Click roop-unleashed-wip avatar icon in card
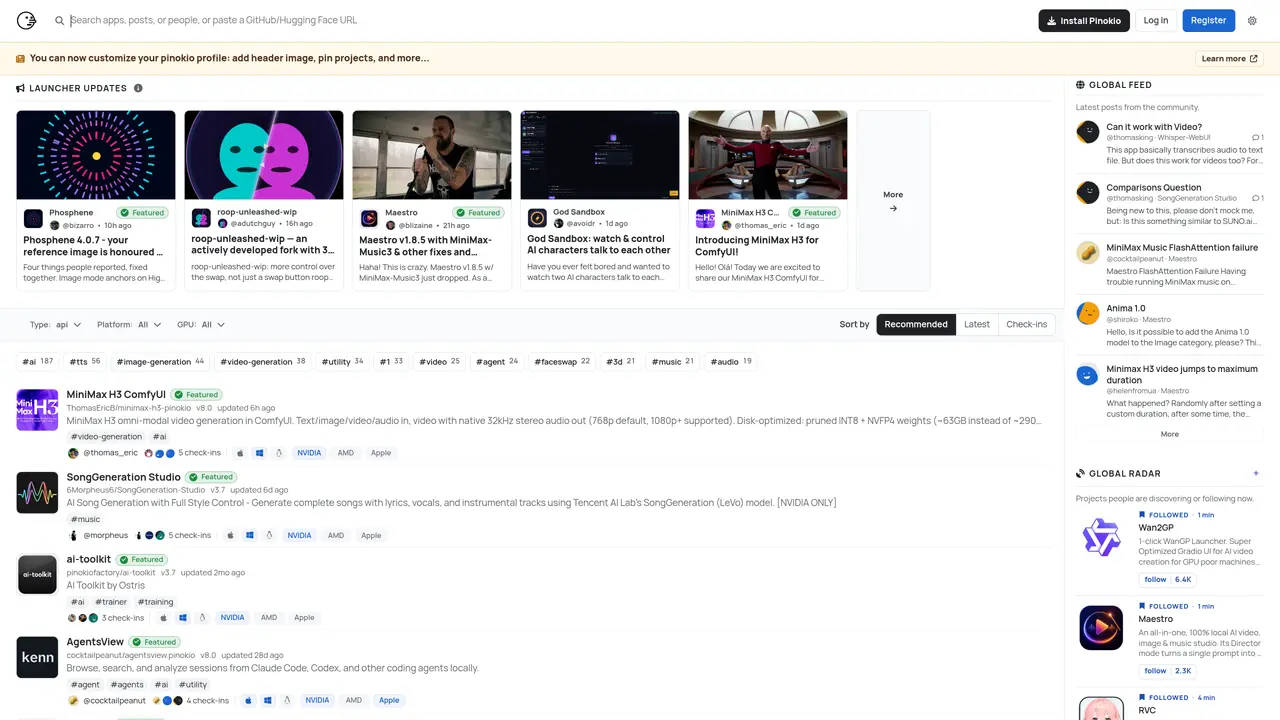This screenshot has height=720, width=1280. coord(201,218)
